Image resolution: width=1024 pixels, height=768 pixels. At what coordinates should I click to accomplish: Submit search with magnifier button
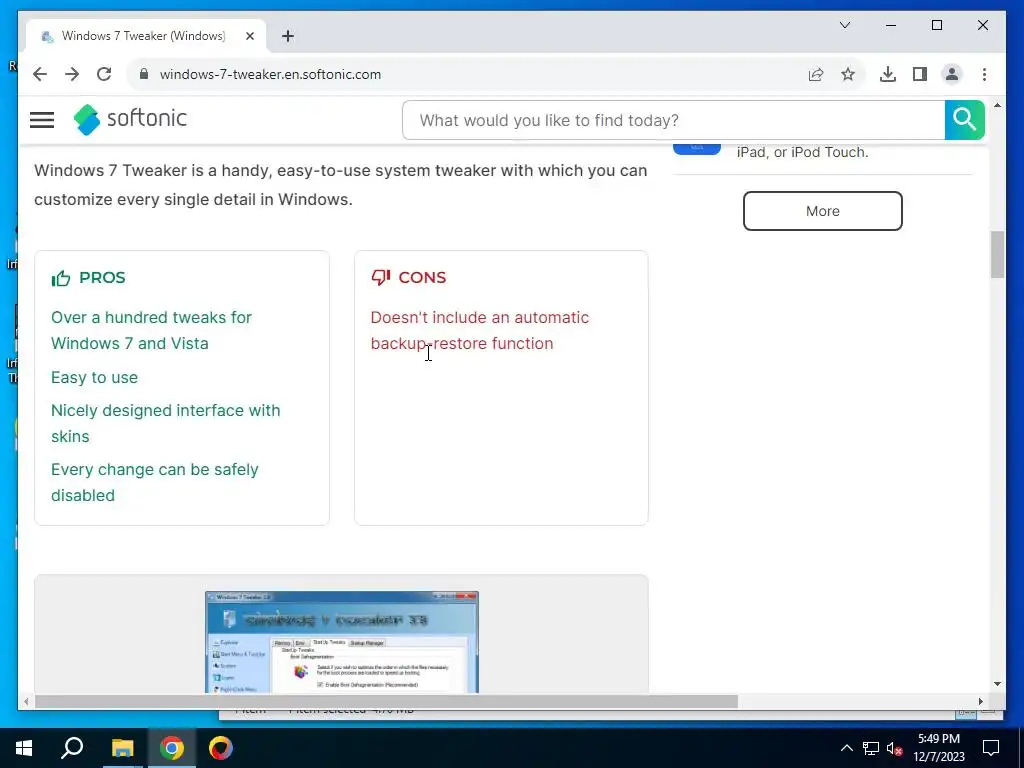click(x=965, y=120)
